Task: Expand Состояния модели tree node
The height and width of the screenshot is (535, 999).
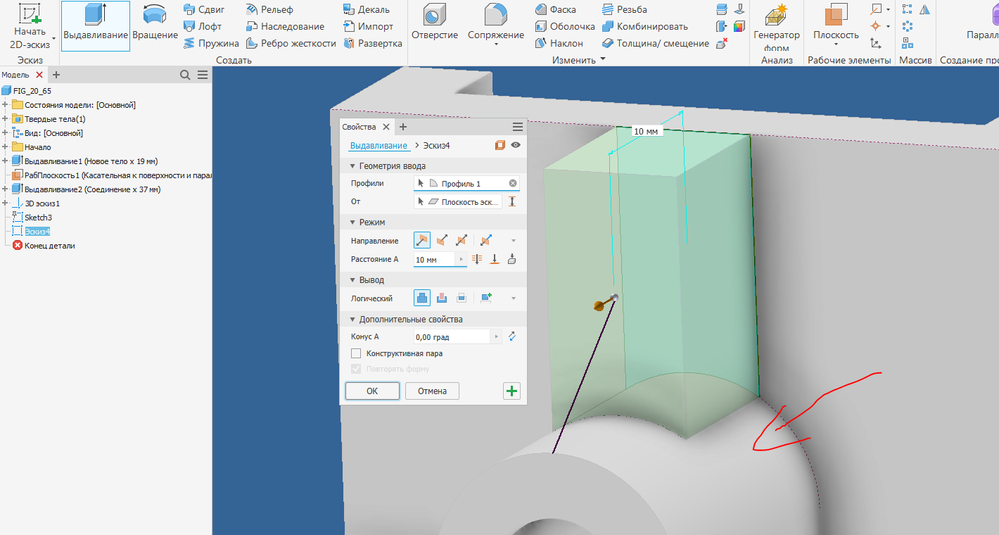Action: click(5, 104)
